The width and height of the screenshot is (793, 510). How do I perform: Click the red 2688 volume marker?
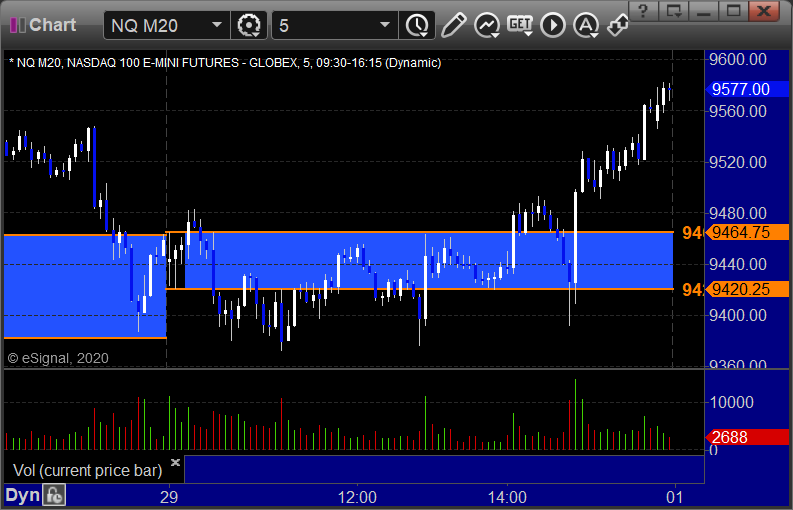[x=747, y=437]
